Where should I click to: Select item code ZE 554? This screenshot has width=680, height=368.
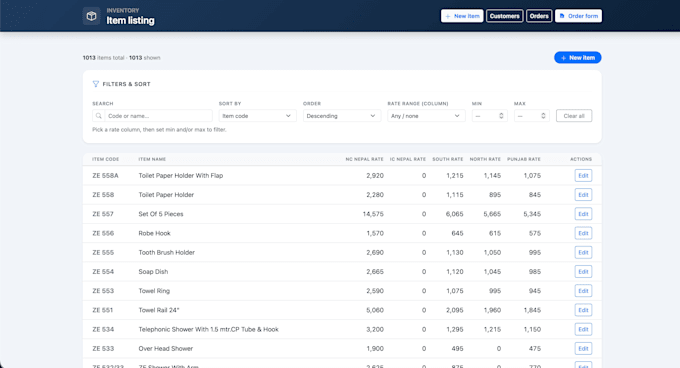pyautogui.click(x=103, y=272)
